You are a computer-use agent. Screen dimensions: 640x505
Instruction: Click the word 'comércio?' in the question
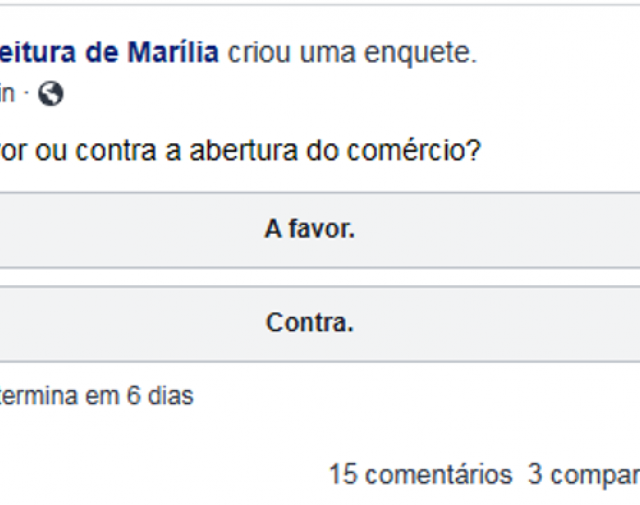414,151
